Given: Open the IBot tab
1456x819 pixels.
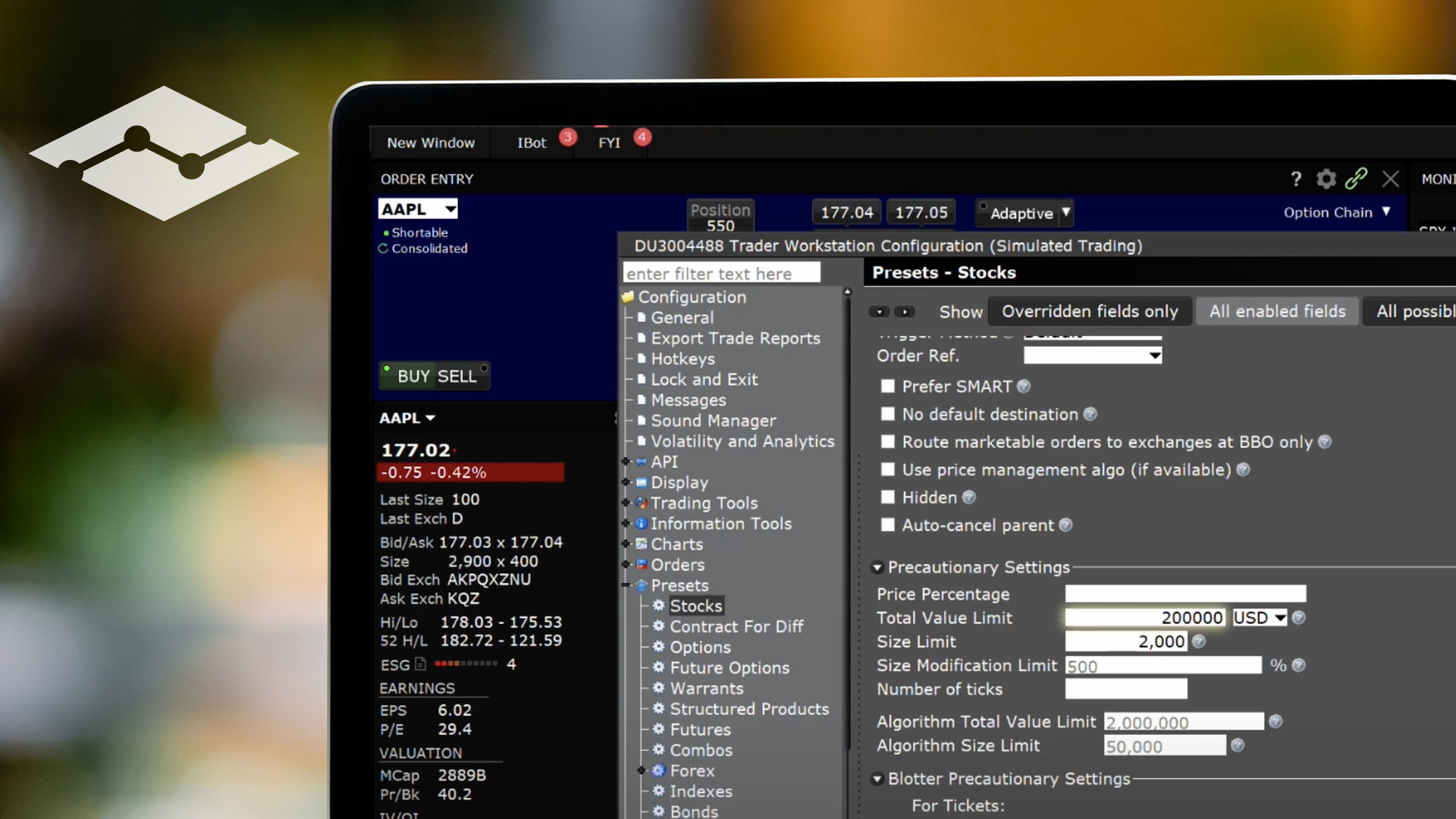Looking at the screenshot, I should (x=532, y=143).
